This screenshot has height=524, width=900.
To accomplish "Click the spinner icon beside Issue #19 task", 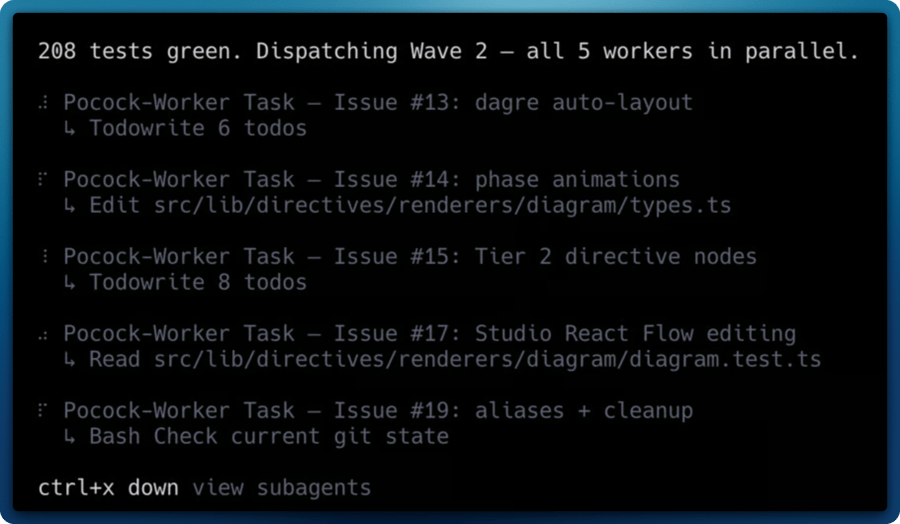I will coord(42,410).
